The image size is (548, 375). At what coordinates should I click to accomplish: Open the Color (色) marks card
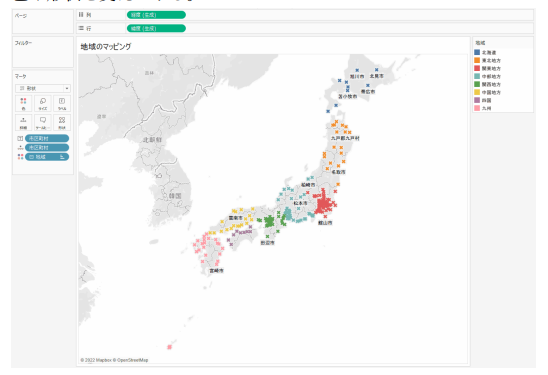pos(23,103)
